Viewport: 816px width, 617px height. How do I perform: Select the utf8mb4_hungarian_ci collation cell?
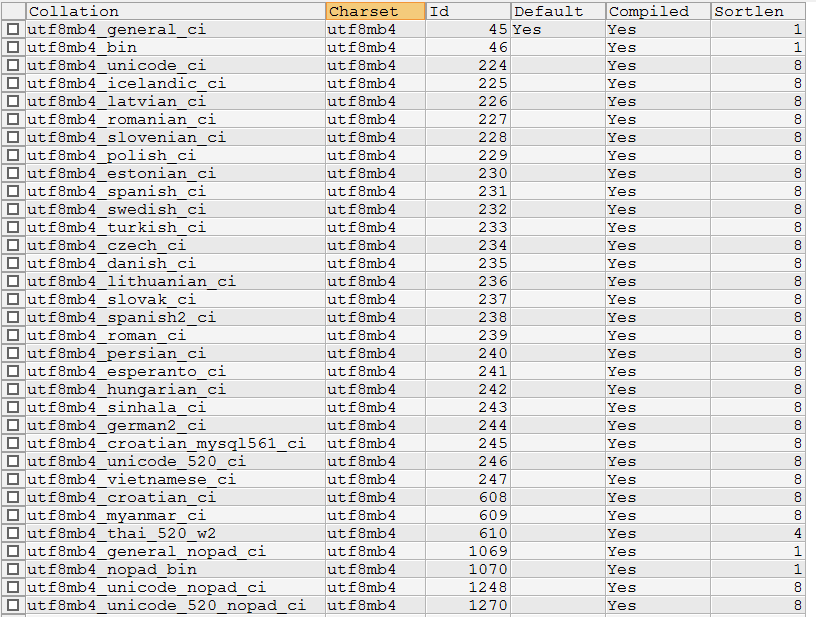[126, 390]
